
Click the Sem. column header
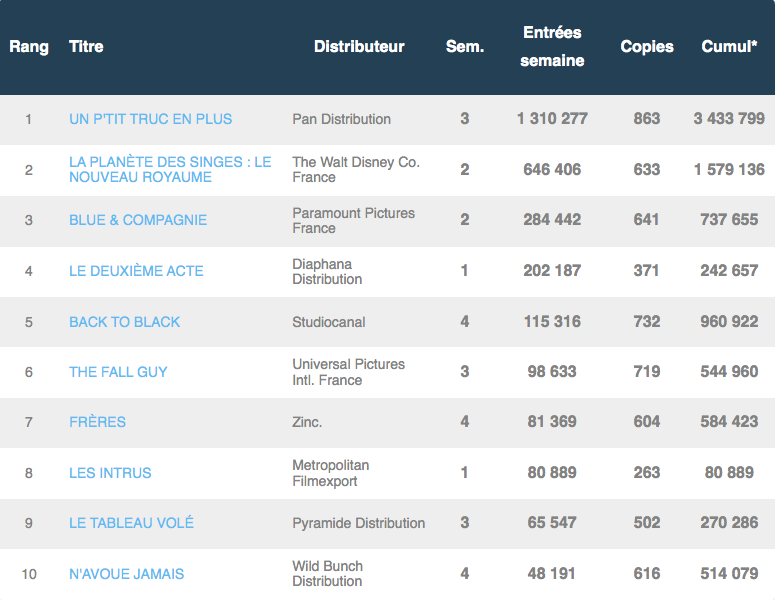click(x=464, y=47)
